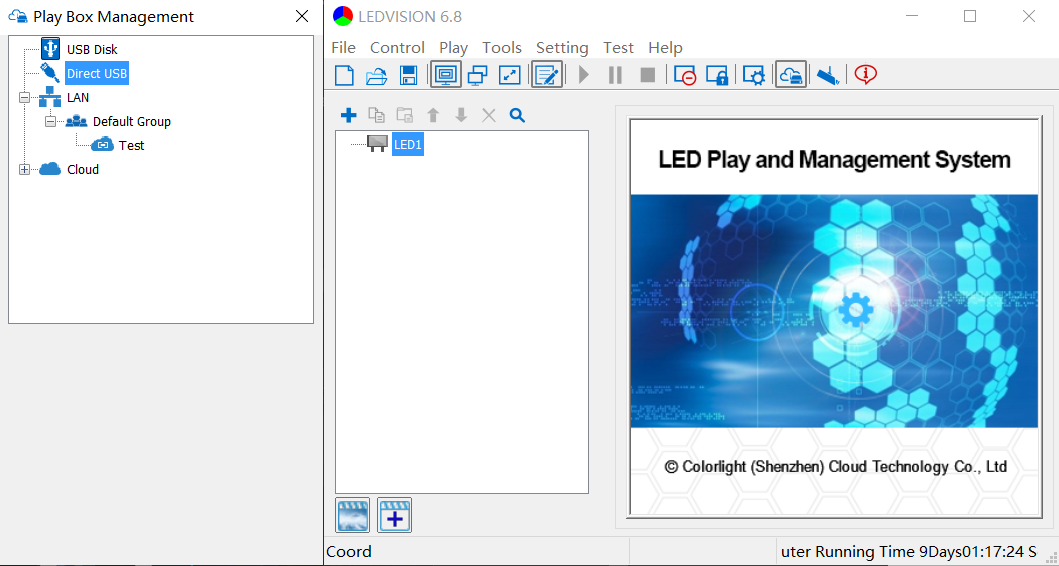
Task: Stop playback with the square button
Action: click(x=648, y=75)
